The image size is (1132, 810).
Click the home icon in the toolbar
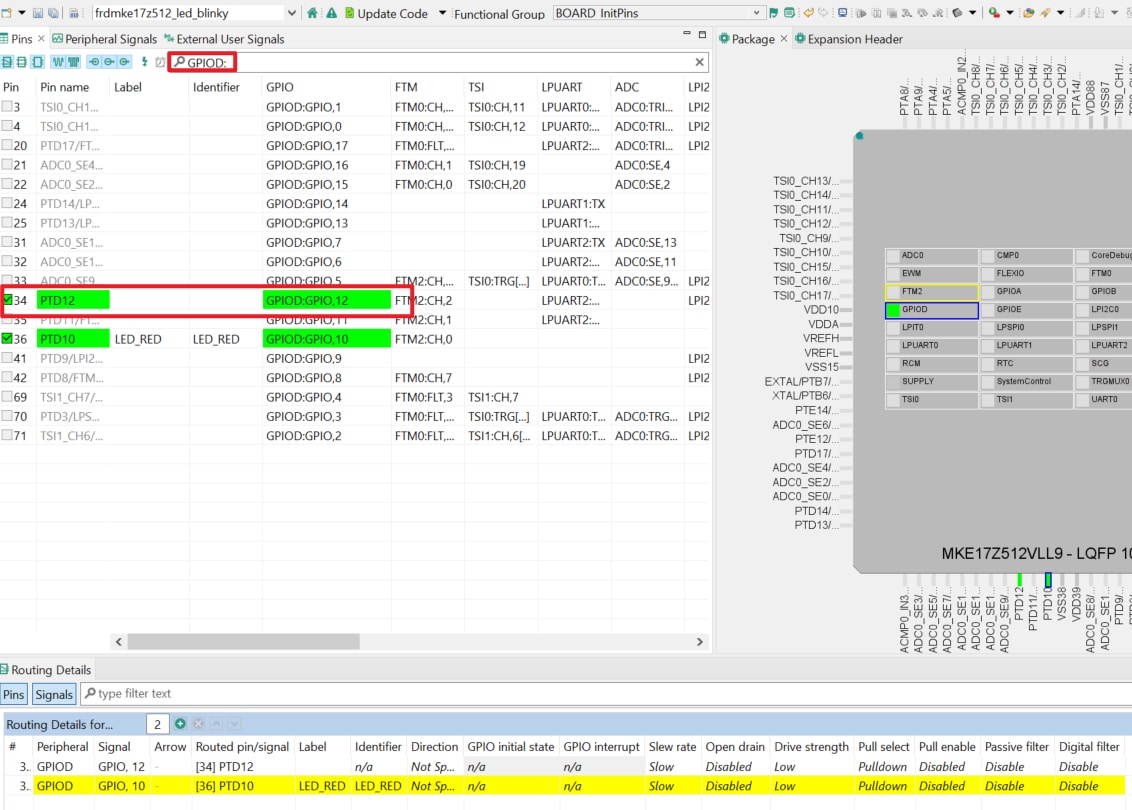click(x=313, y=13)
